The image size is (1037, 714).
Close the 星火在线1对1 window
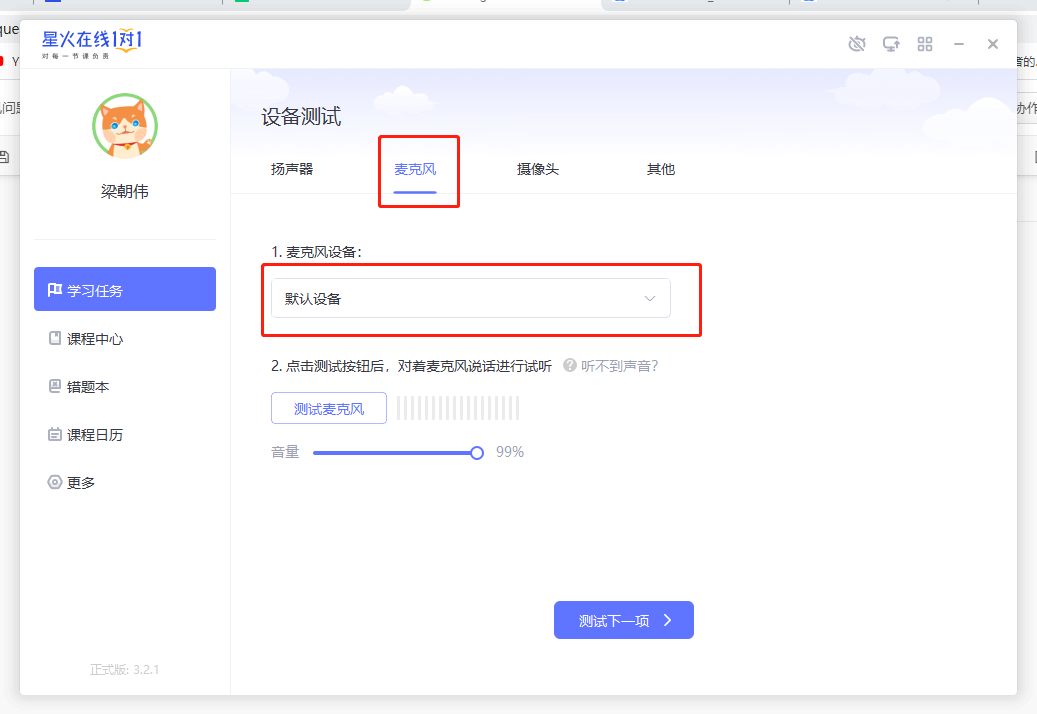[x=992, y=44]
